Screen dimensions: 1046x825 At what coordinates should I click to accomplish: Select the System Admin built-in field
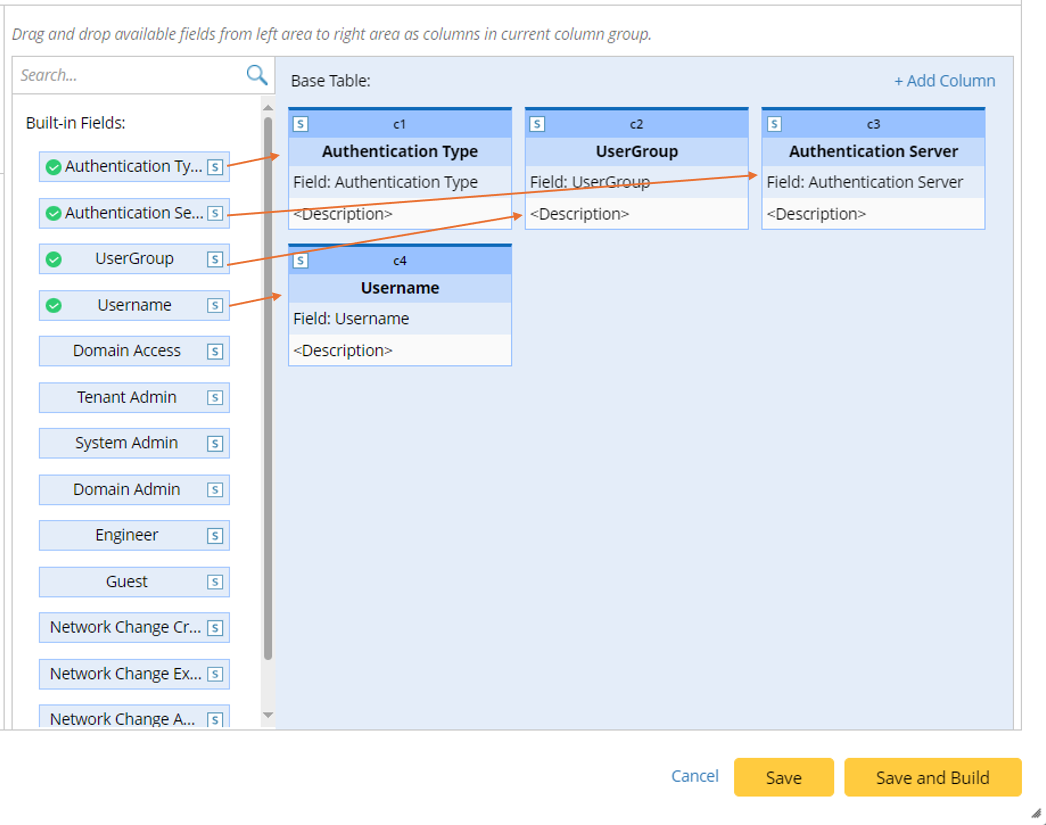coord(126,443)
